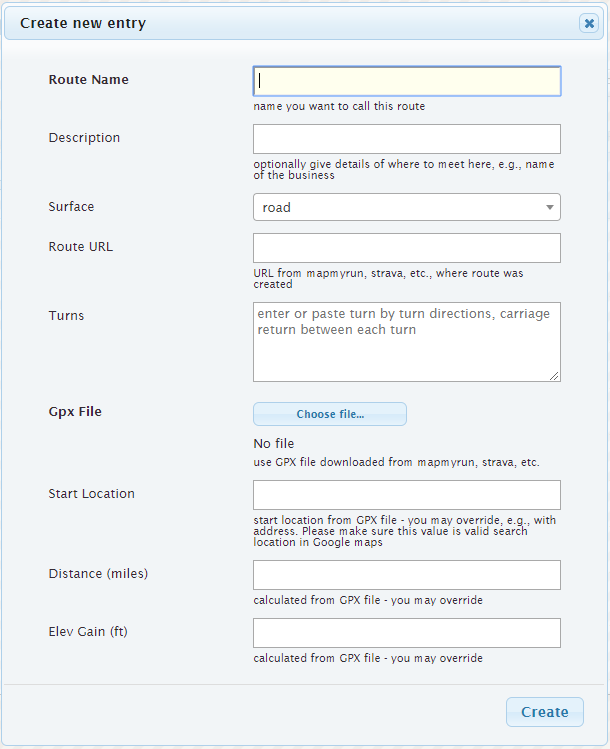Click the Start Location label
Screen dimensions: 610x749
click(x=91, y=493)
